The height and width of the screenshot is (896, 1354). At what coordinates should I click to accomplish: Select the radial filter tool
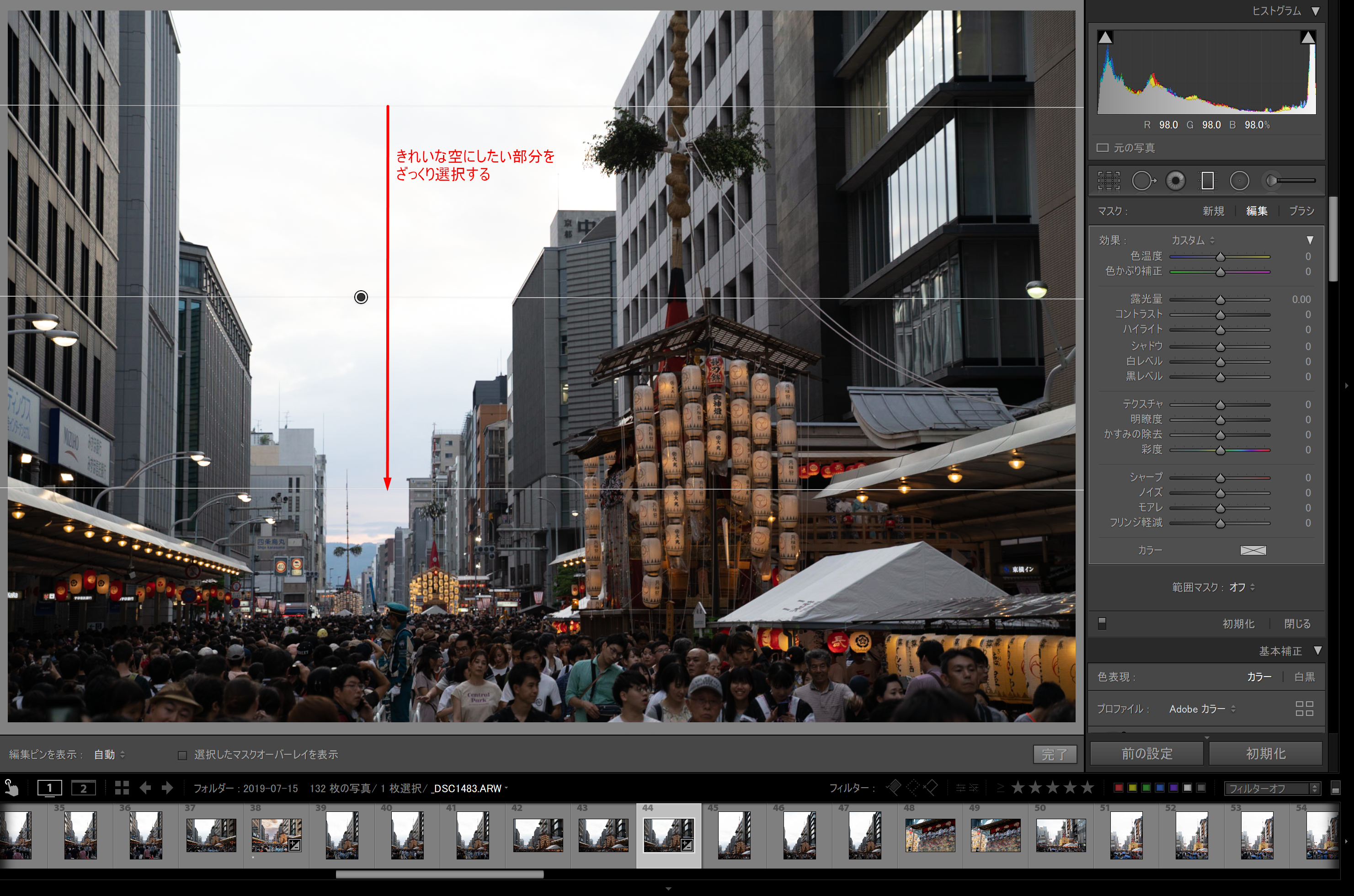pyautogui.click(x=1239, y=181)
